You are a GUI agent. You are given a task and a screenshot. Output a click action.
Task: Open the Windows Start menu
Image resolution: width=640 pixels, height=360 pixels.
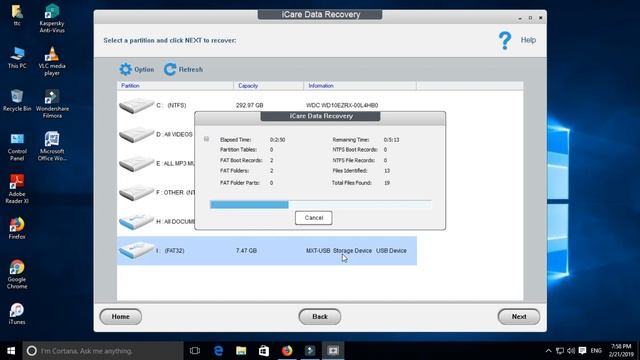(11, 351)
